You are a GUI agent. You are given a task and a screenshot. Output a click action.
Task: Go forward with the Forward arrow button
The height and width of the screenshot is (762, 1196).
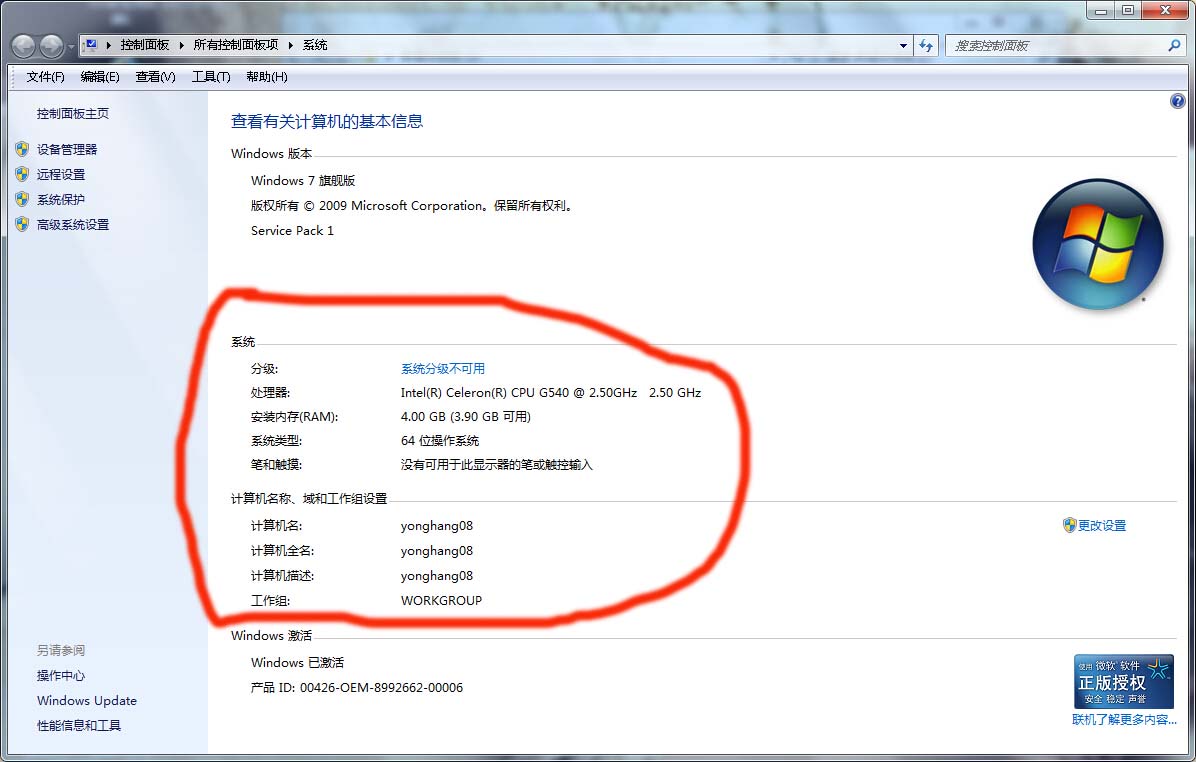51,47
